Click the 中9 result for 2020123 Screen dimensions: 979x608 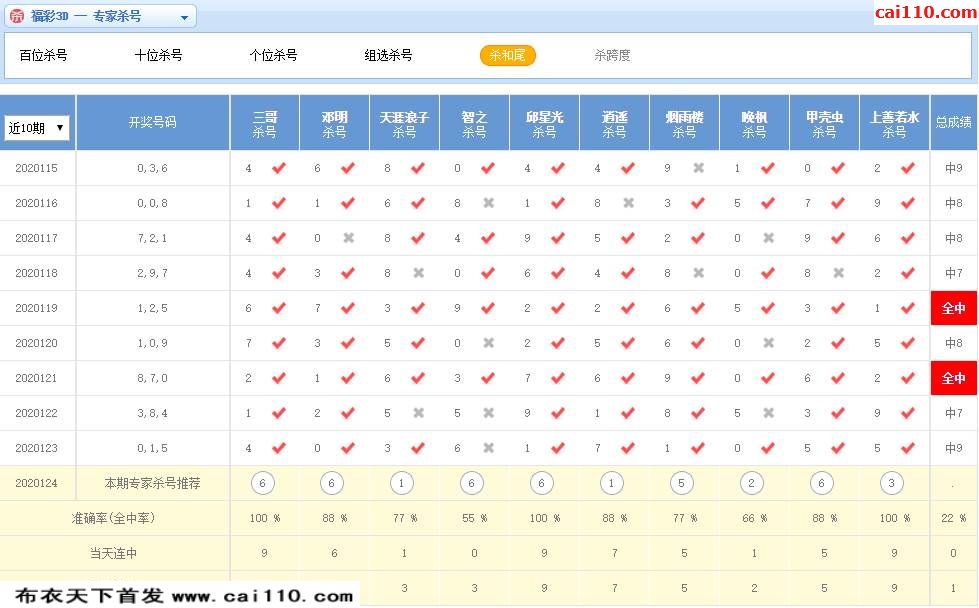pos(953,448)
